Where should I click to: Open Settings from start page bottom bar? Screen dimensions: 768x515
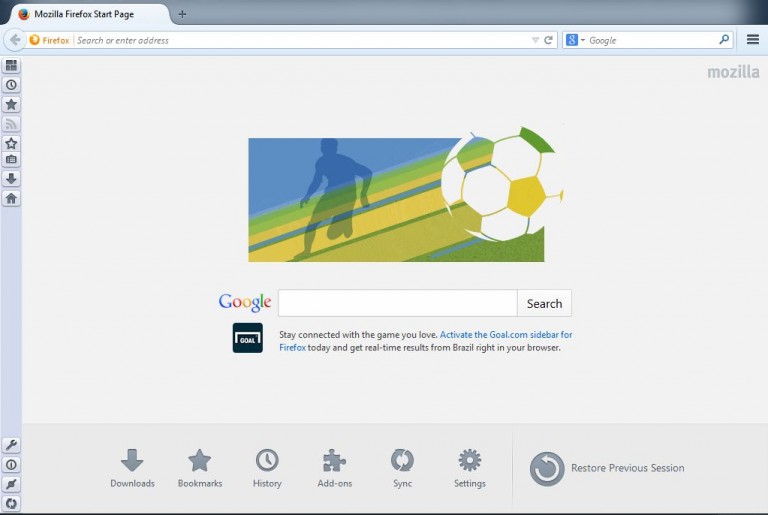pyautogui.click(x=470, y=468)
